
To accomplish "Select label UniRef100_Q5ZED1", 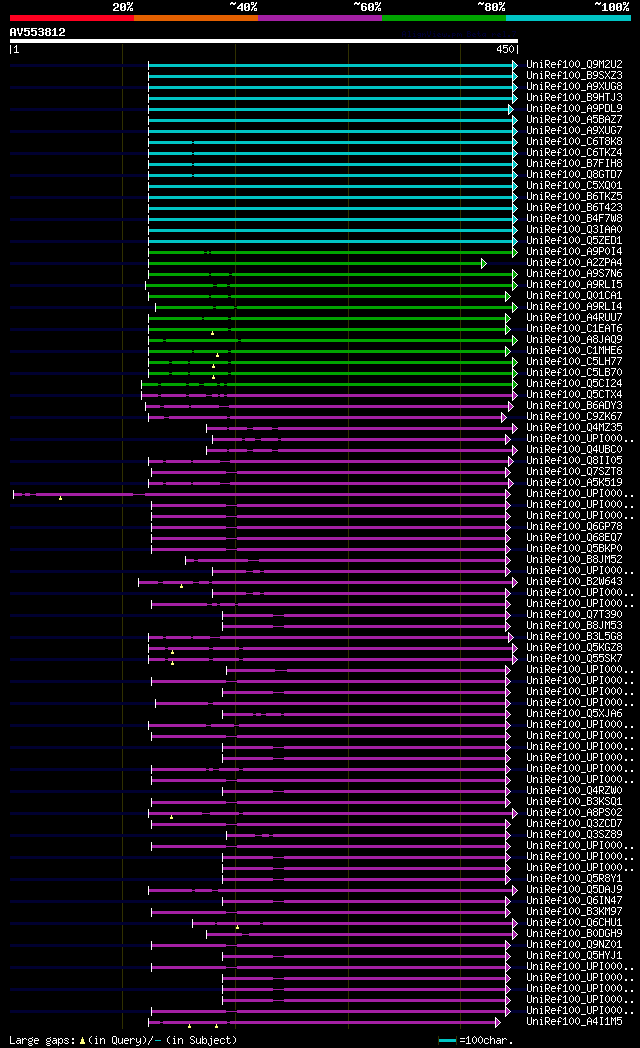I will (574, 241).
